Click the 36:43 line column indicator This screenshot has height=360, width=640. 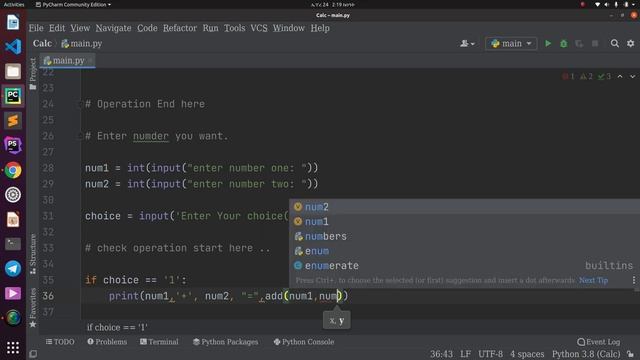(x=441, y=354)
